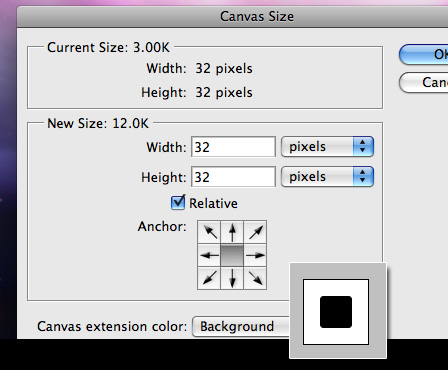Anchor canvas to the bottom center
Screen dimensions: 448x370
(x=232, y=278)
